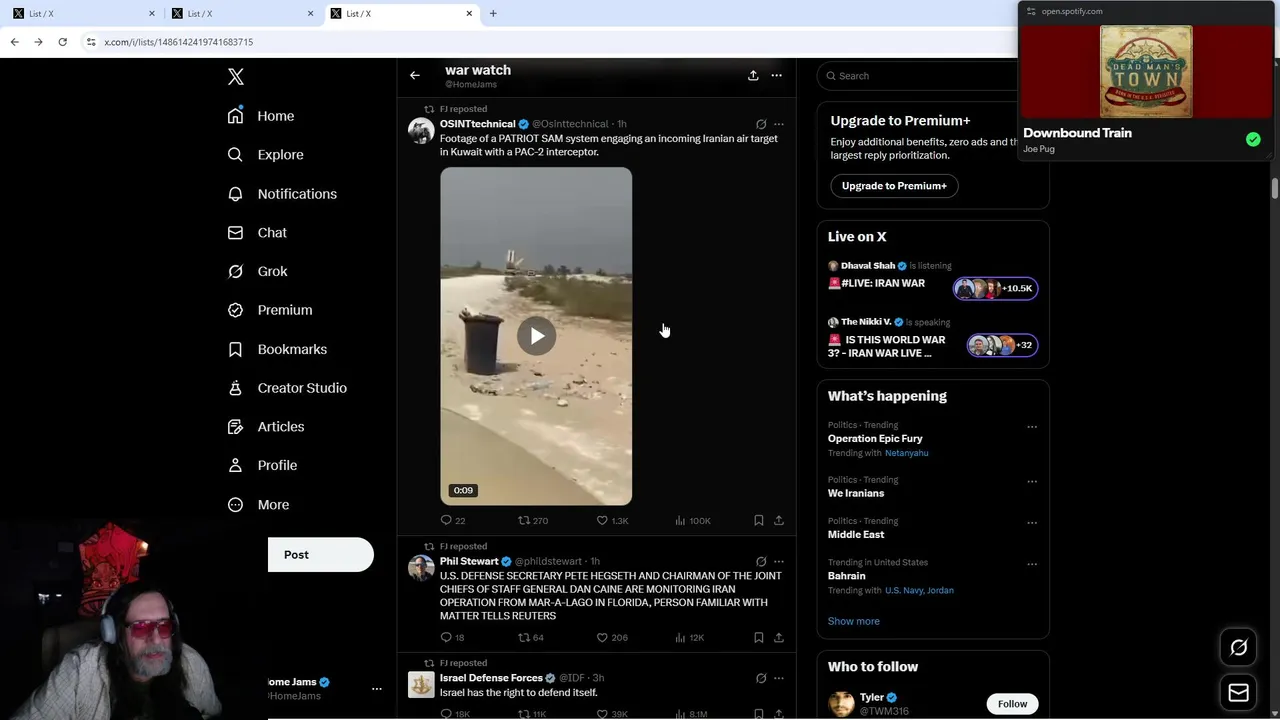Screen dimensions: 1280x720
Task: Share the Phil Stewart post
Action: (779, 637)
